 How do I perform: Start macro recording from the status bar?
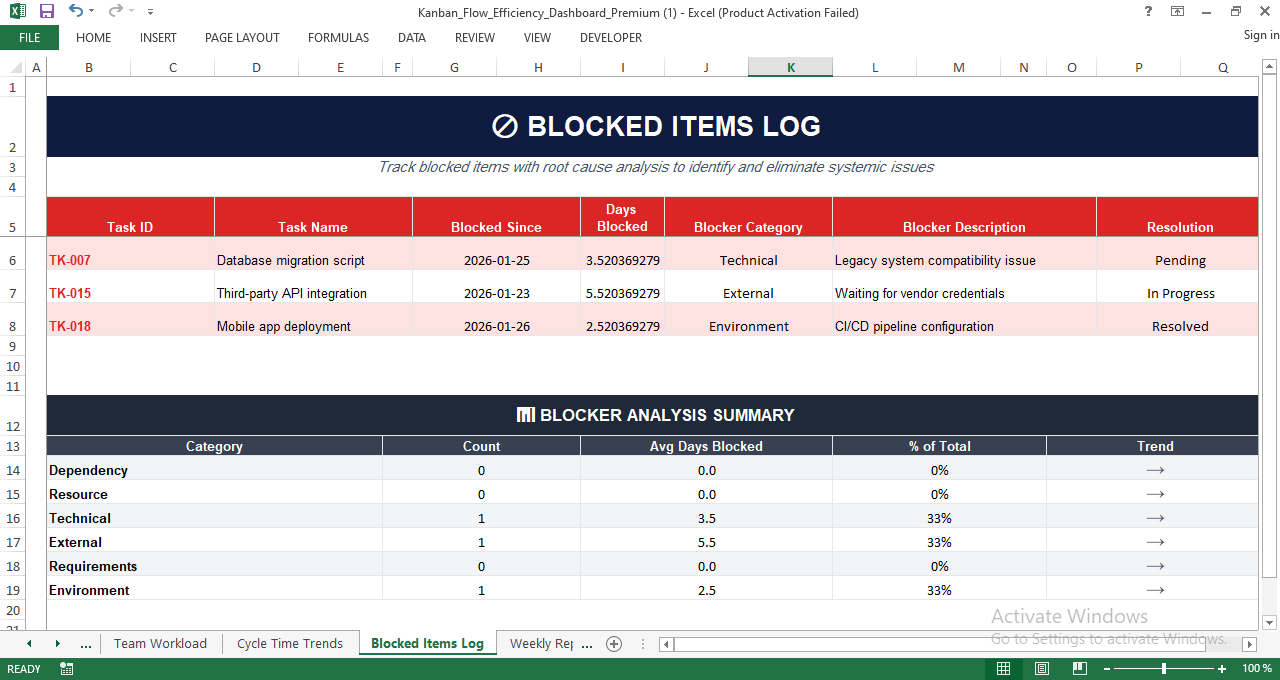click(66, 668)
